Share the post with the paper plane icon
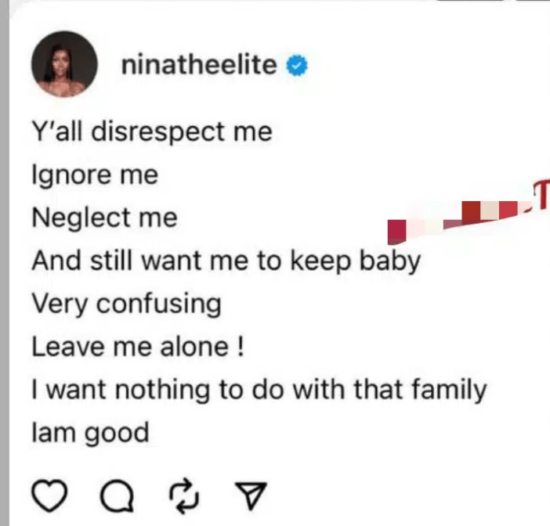This screenshot has height=526, width=550. tap(251, 495)
